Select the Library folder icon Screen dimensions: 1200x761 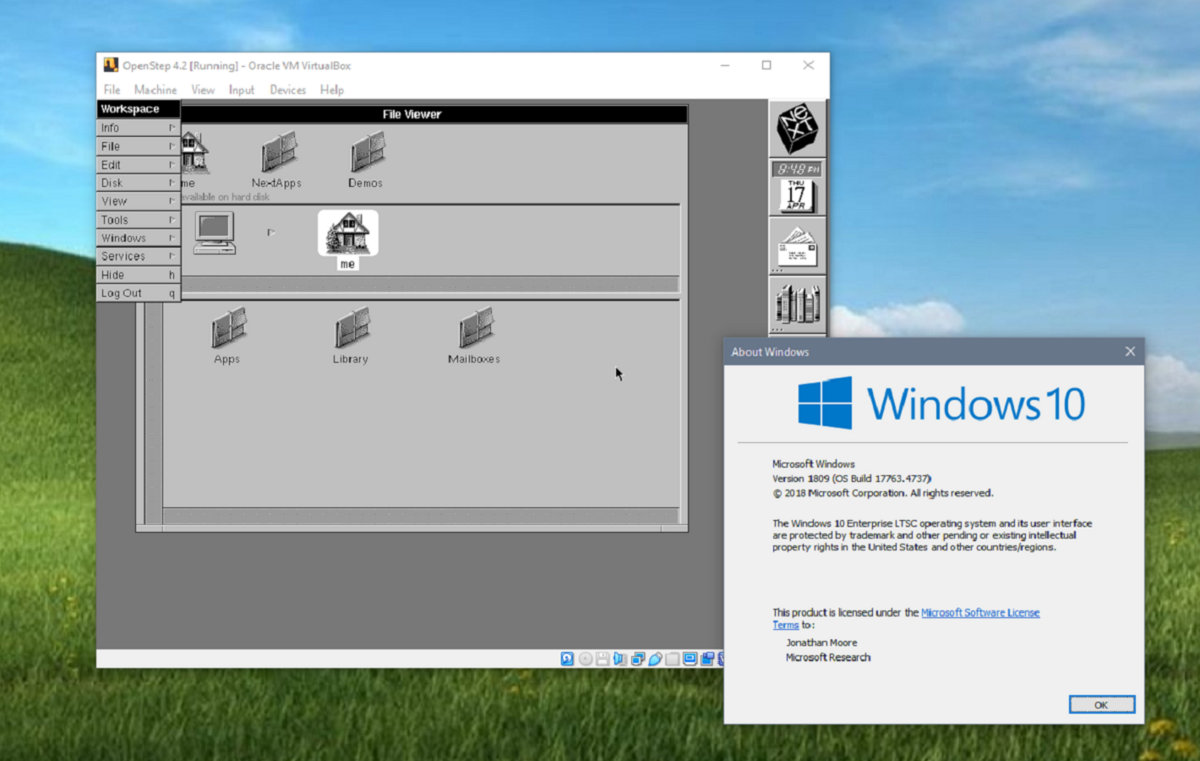tap(350, 328)
